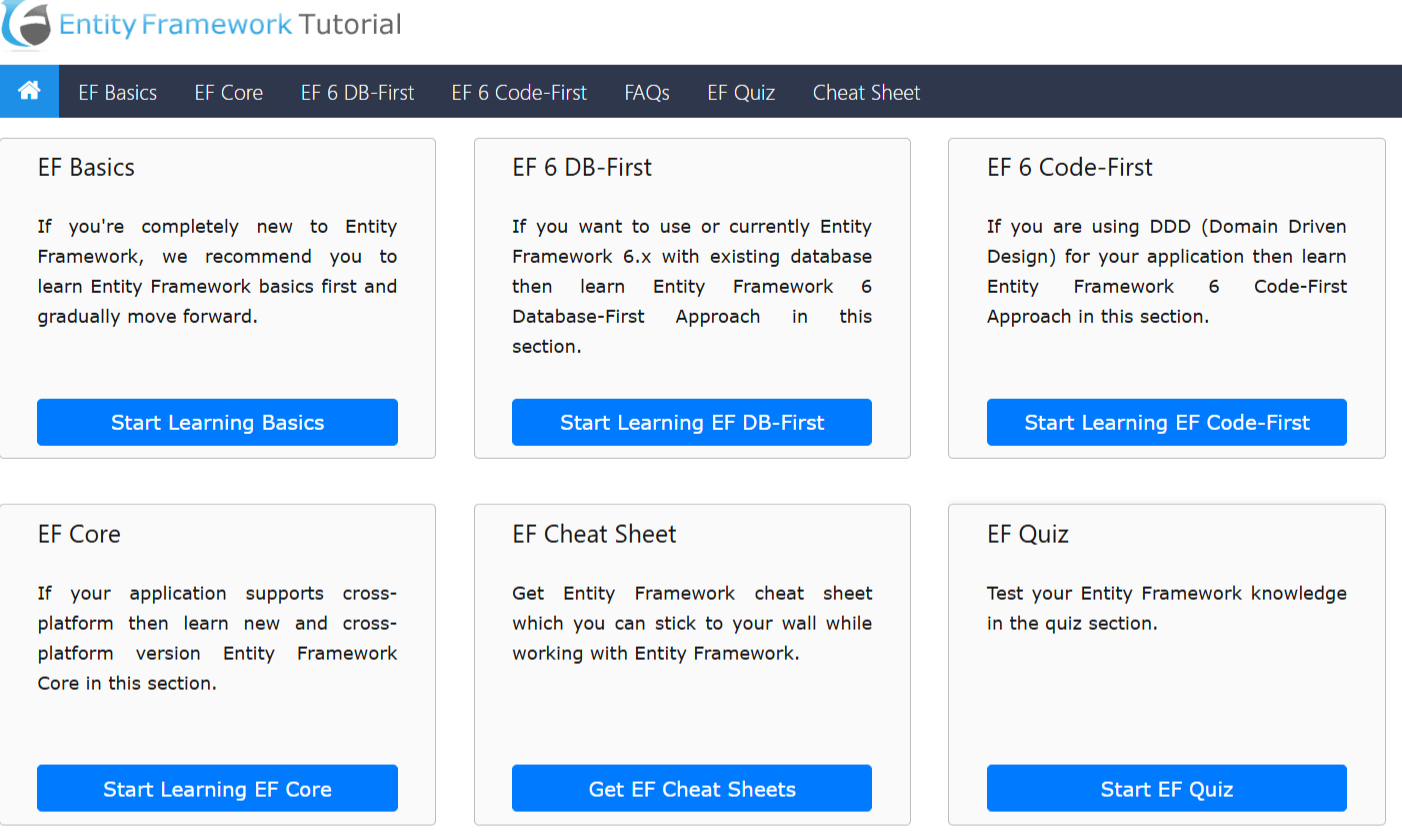Click Start Learning EF Code-First button

click(x=1167, y=422)
